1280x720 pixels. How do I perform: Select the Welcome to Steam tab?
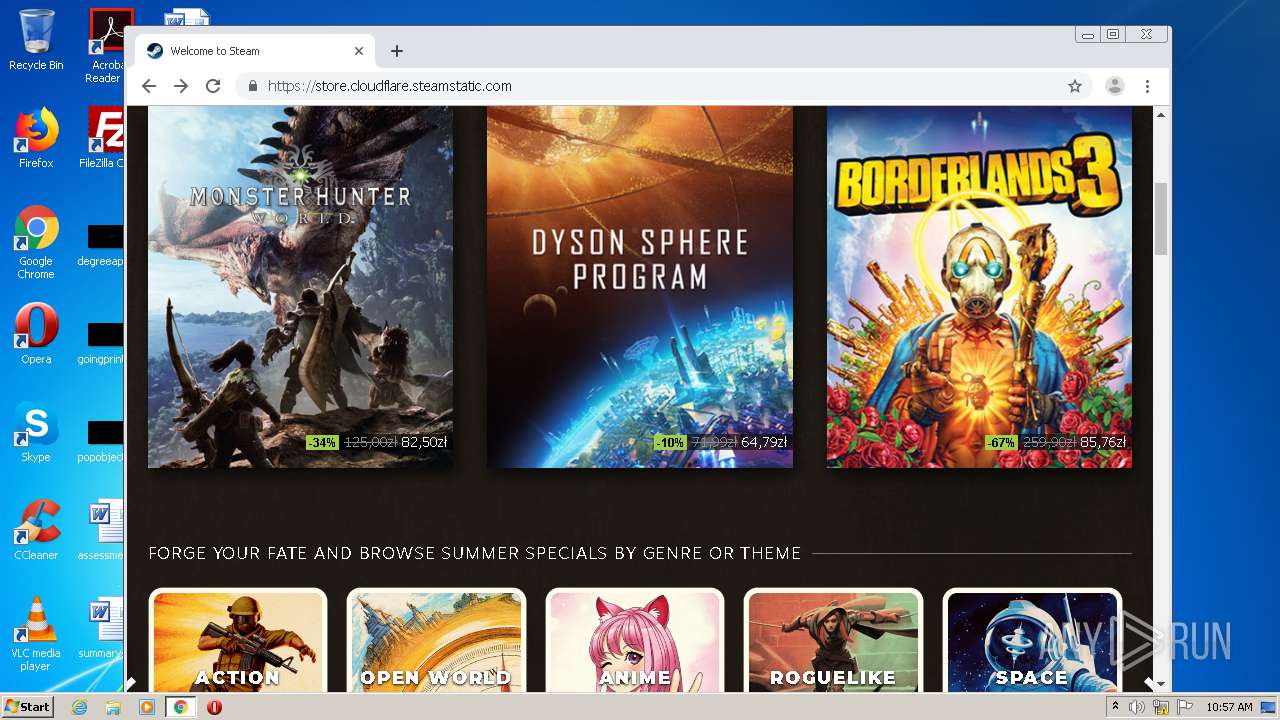pos(255,51)
